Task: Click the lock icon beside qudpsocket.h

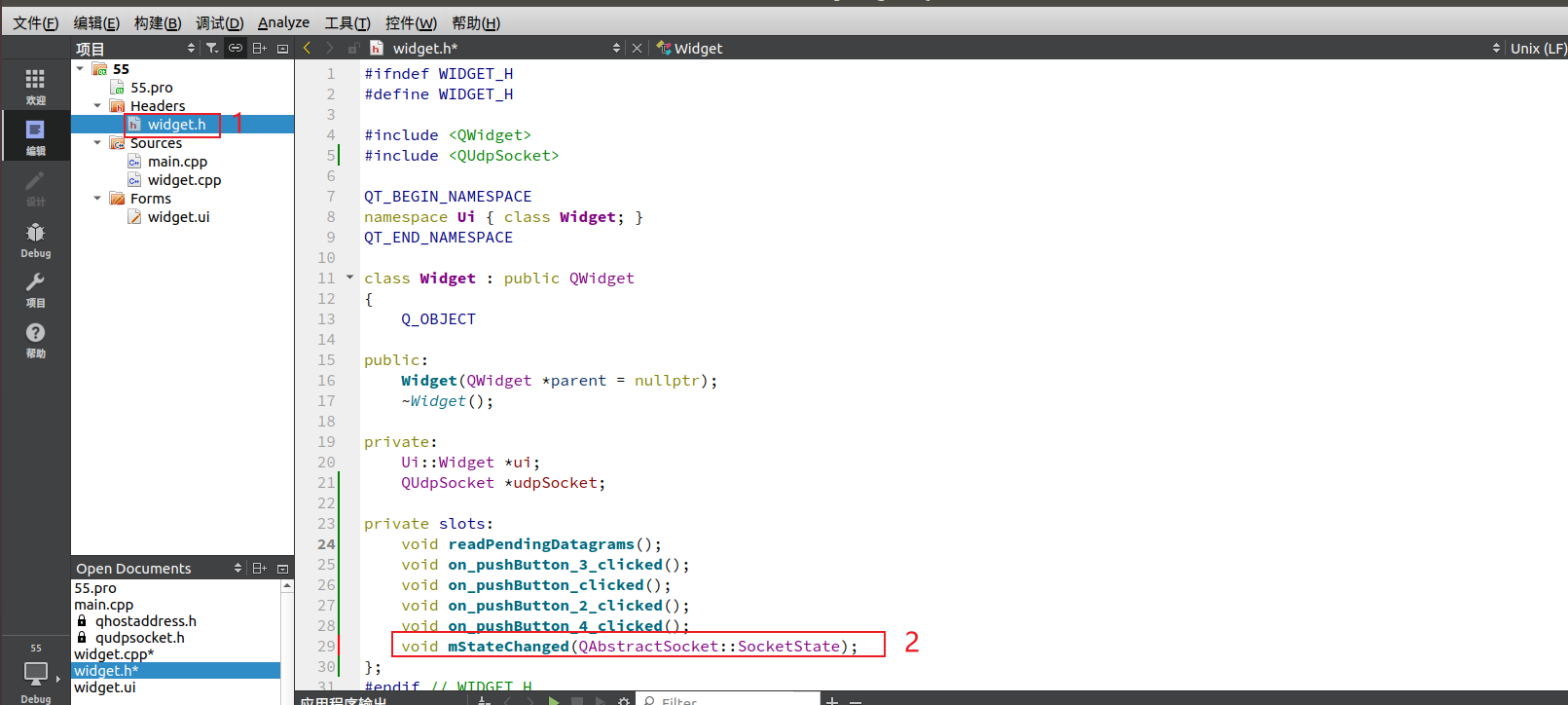Action: (82, 638)
